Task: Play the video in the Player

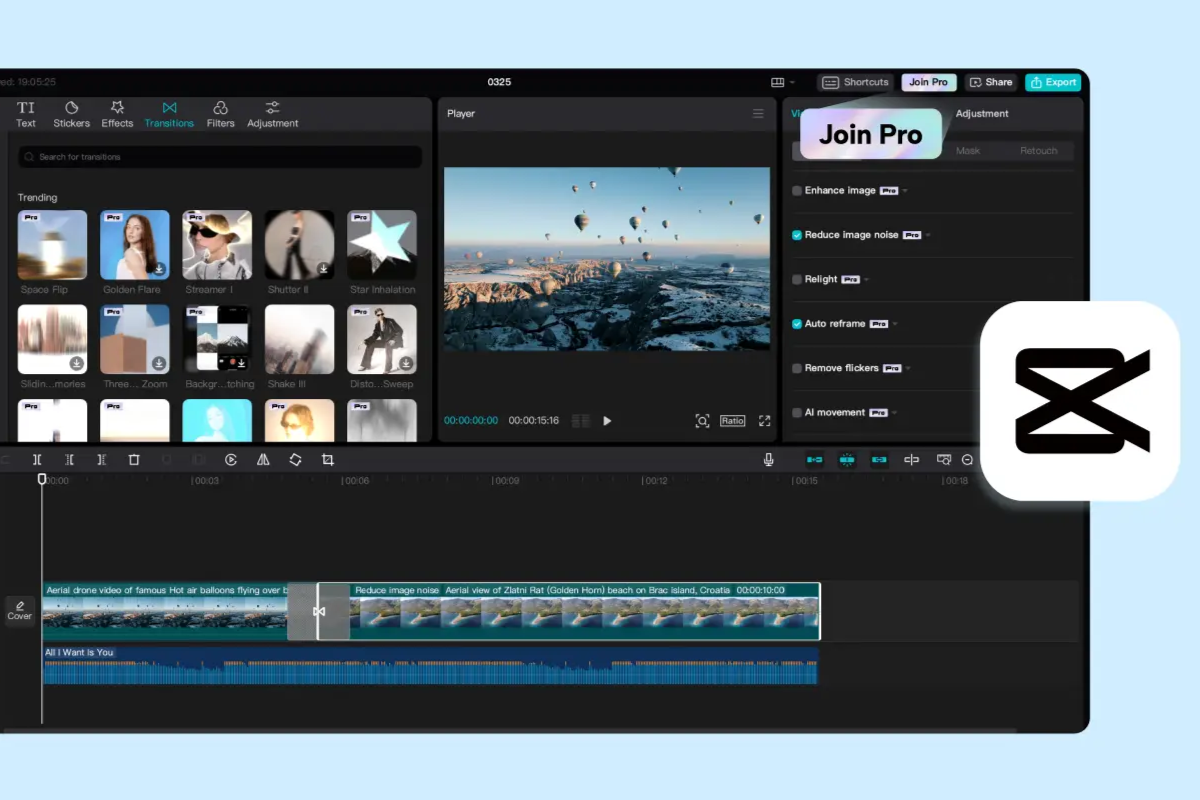Action: pos(607,421)
